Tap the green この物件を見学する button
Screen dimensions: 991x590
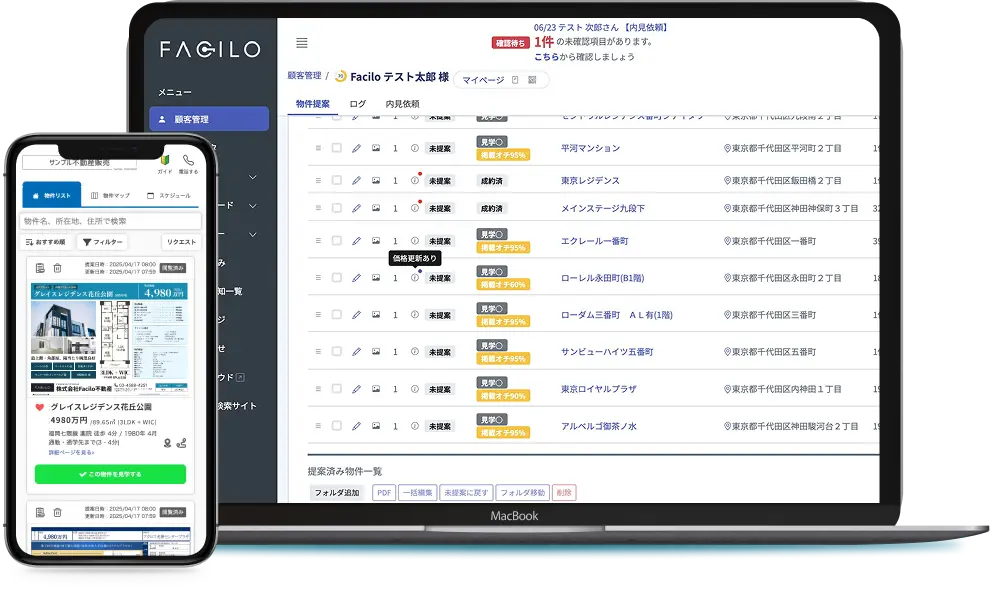(111, 474)
